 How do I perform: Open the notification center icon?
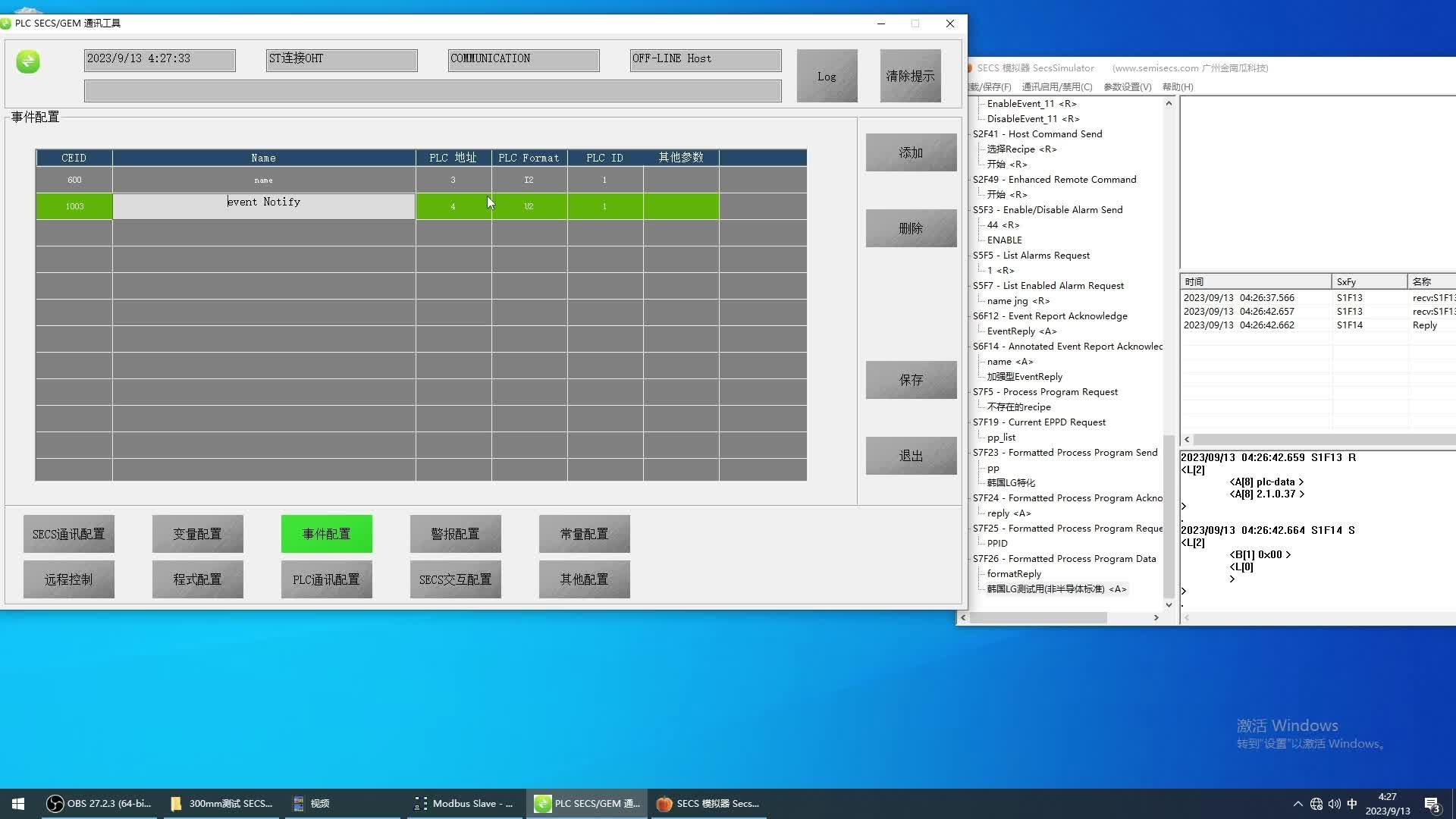click(x=1432, y=804)
